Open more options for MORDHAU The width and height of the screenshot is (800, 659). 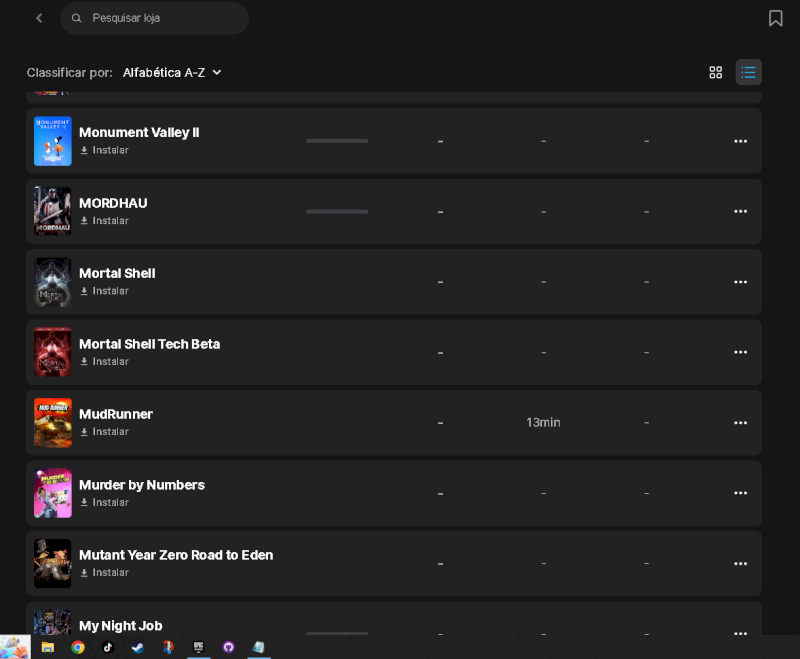click(x=740, y=212)
